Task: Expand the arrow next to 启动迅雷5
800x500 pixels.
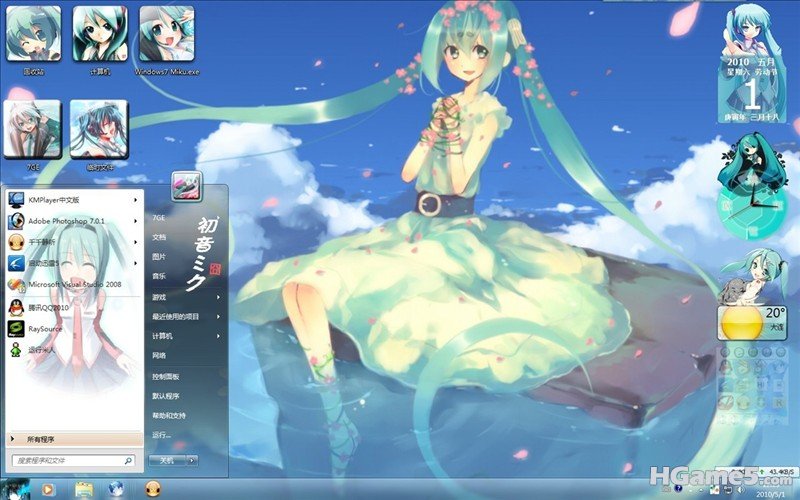Action: click(136, 263)
